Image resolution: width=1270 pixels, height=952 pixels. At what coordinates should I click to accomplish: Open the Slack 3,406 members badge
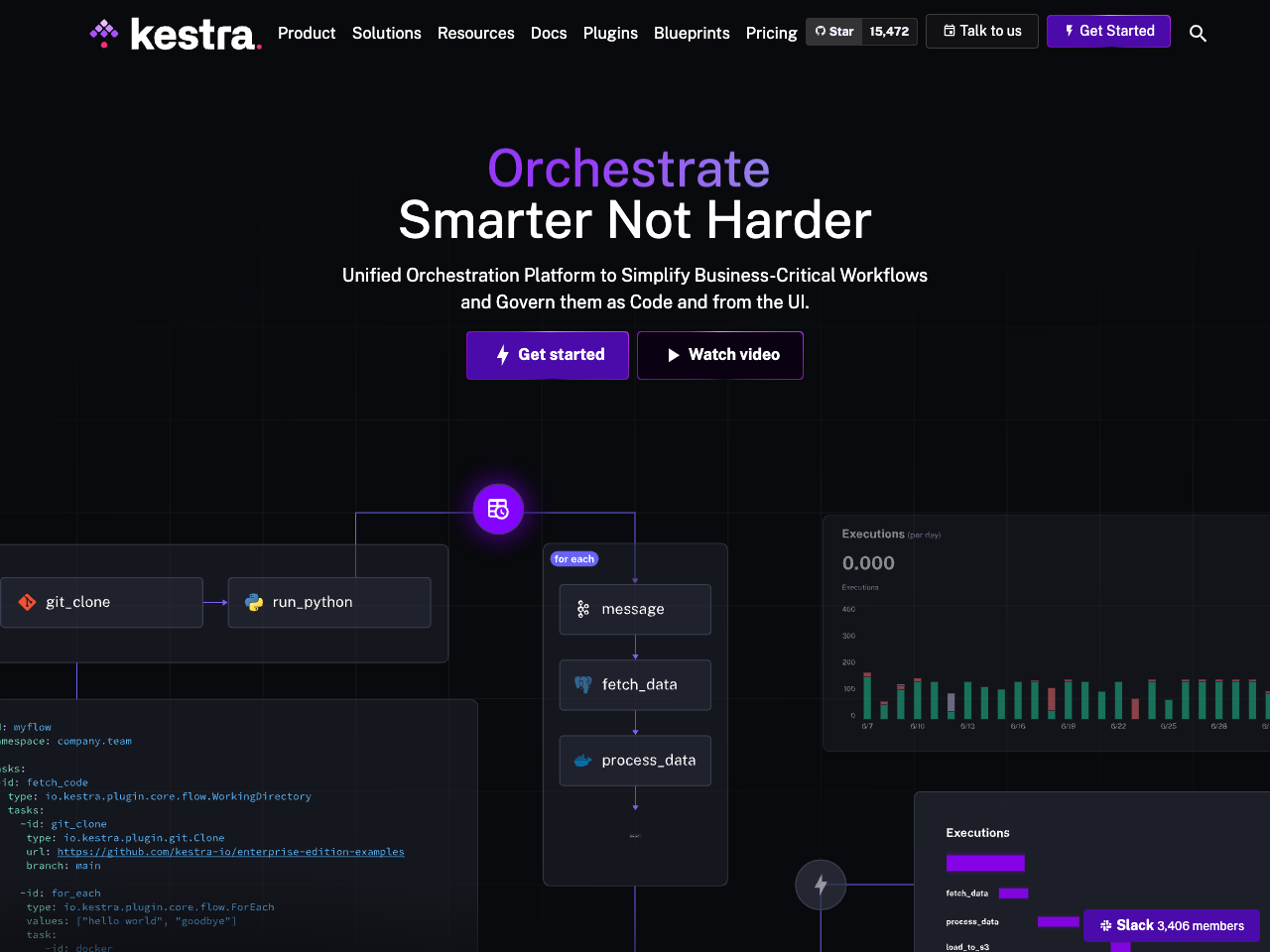pyautogui.click(x=1172, y=925)
